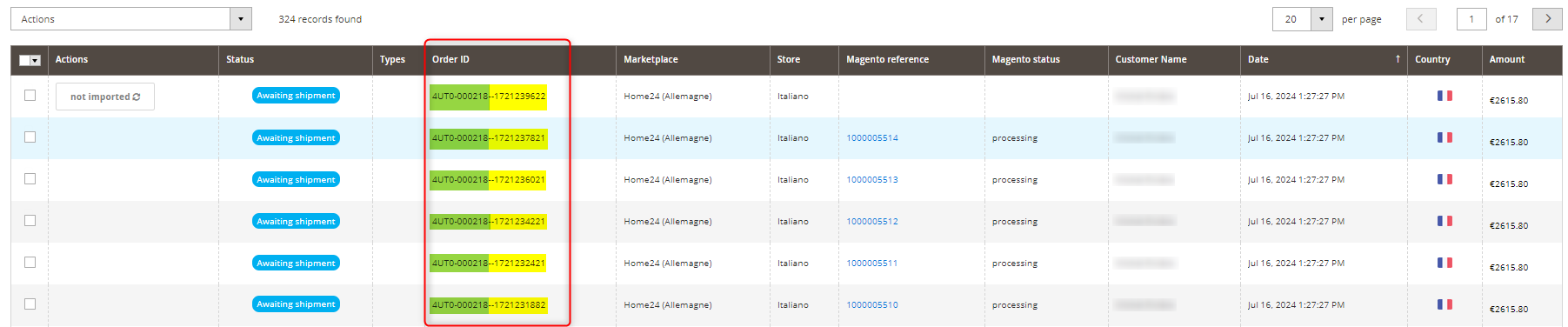Open Magento reference 1000005513
This screenshot has height=327, width=1568.
pos(872,180)
